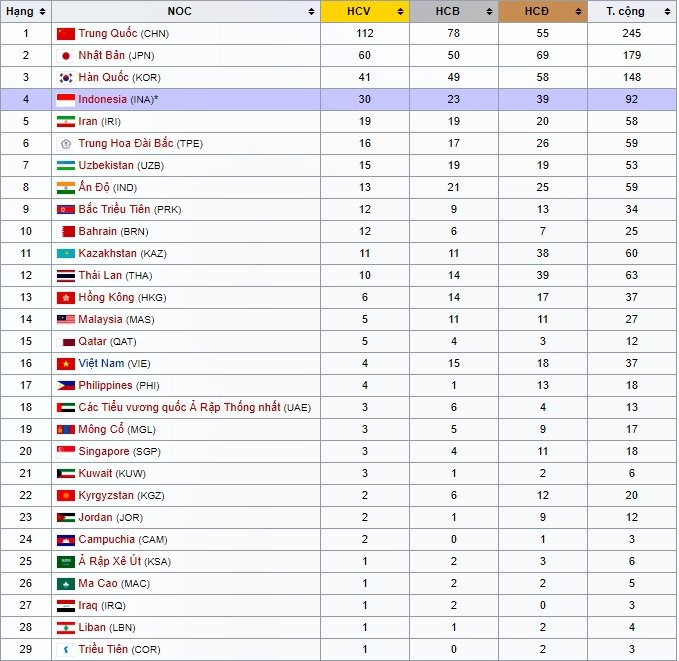Click the HCB silver header cell label

coord(447,12)
